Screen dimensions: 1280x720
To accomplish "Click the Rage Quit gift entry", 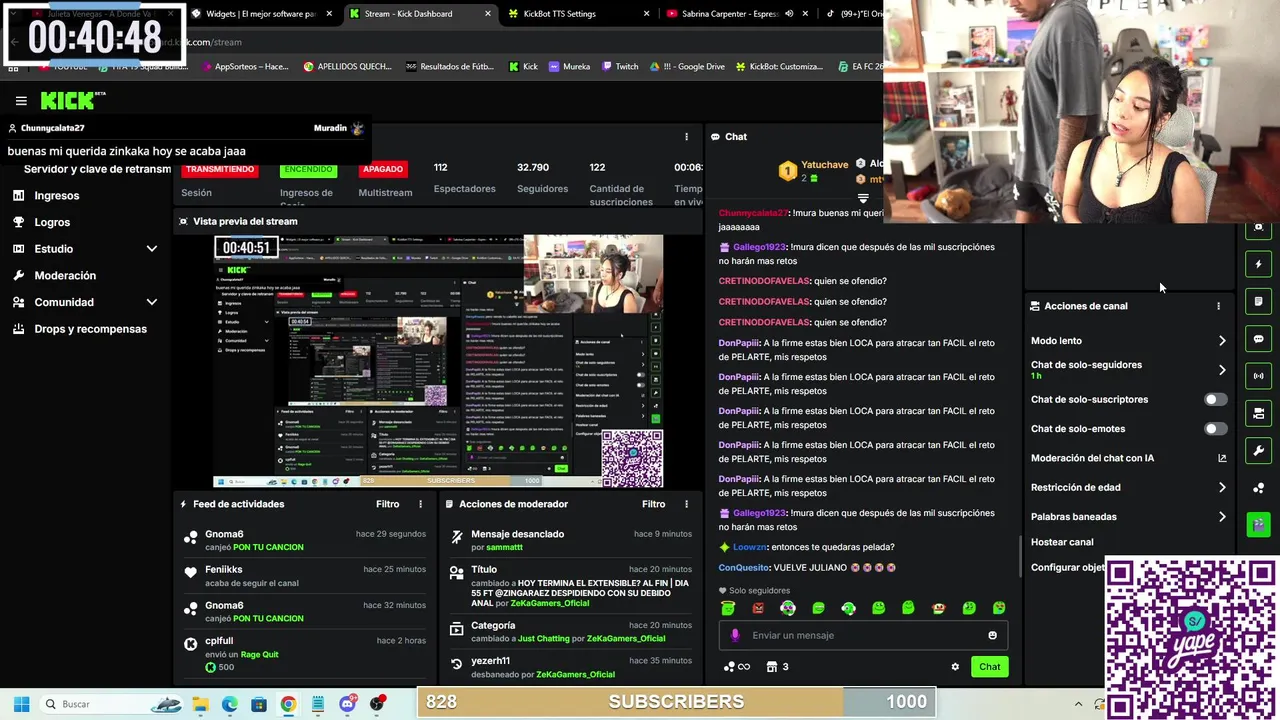I will (259, 654).
